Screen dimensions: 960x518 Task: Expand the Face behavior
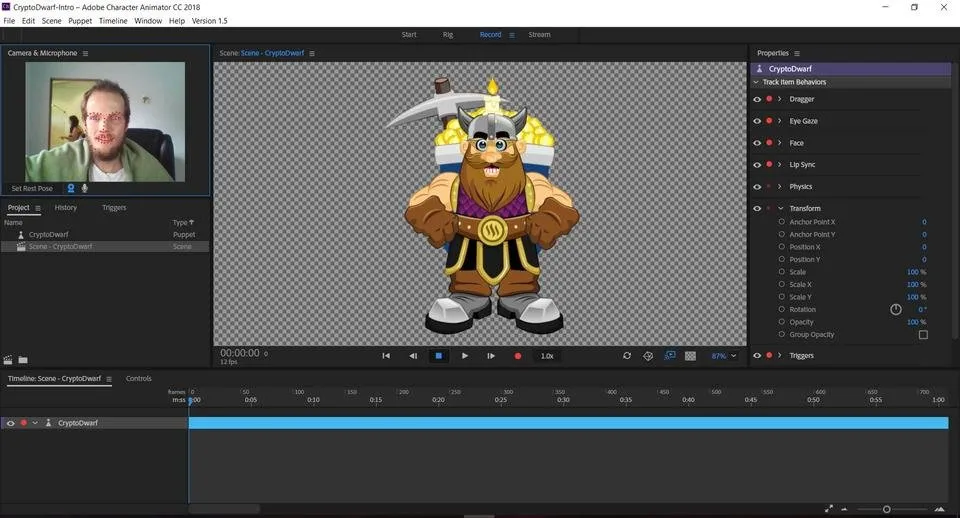(779, 143)
